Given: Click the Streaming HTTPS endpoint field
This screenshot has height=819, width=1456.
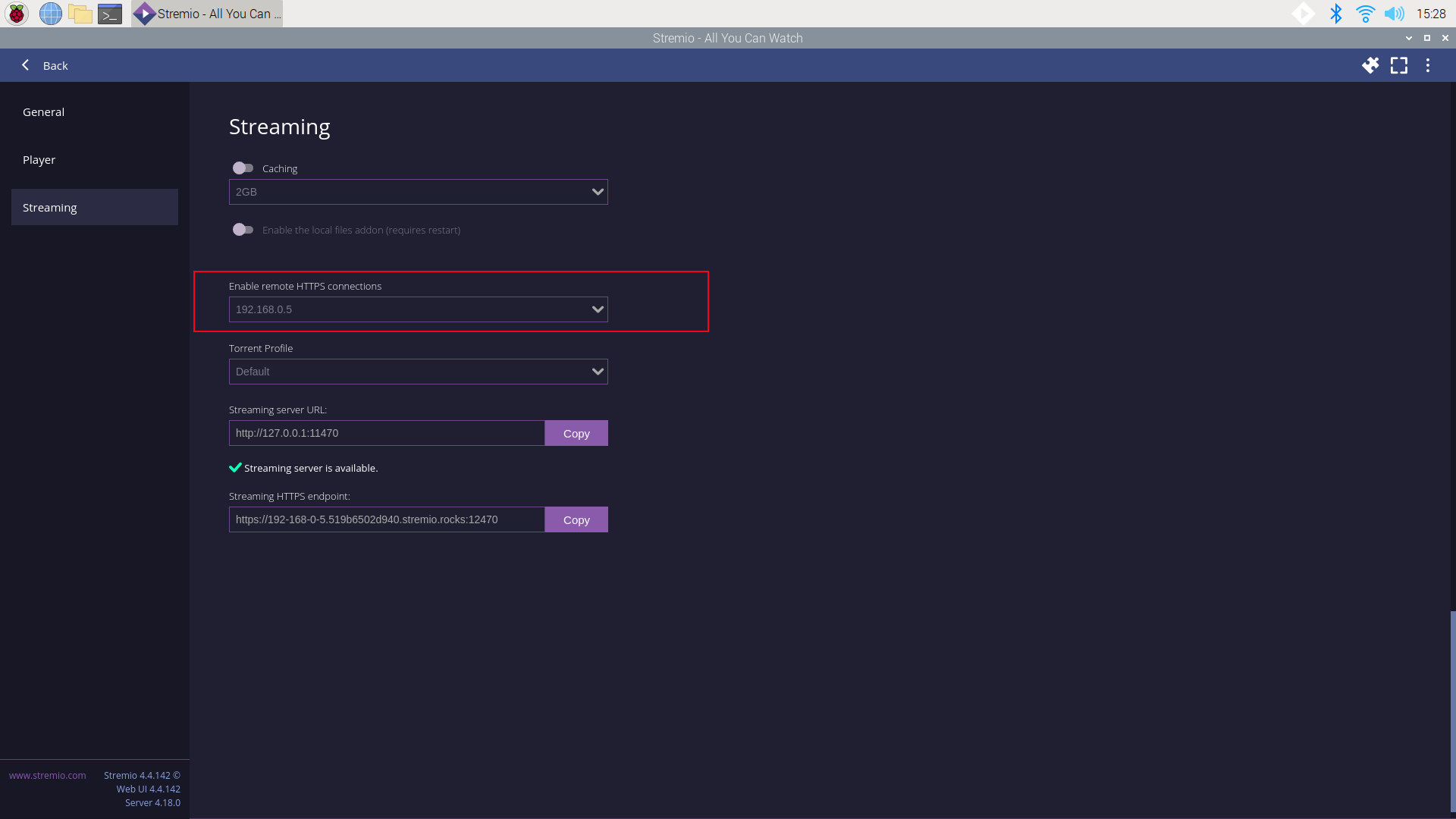Looking at the screenshot, I should 387,519.
